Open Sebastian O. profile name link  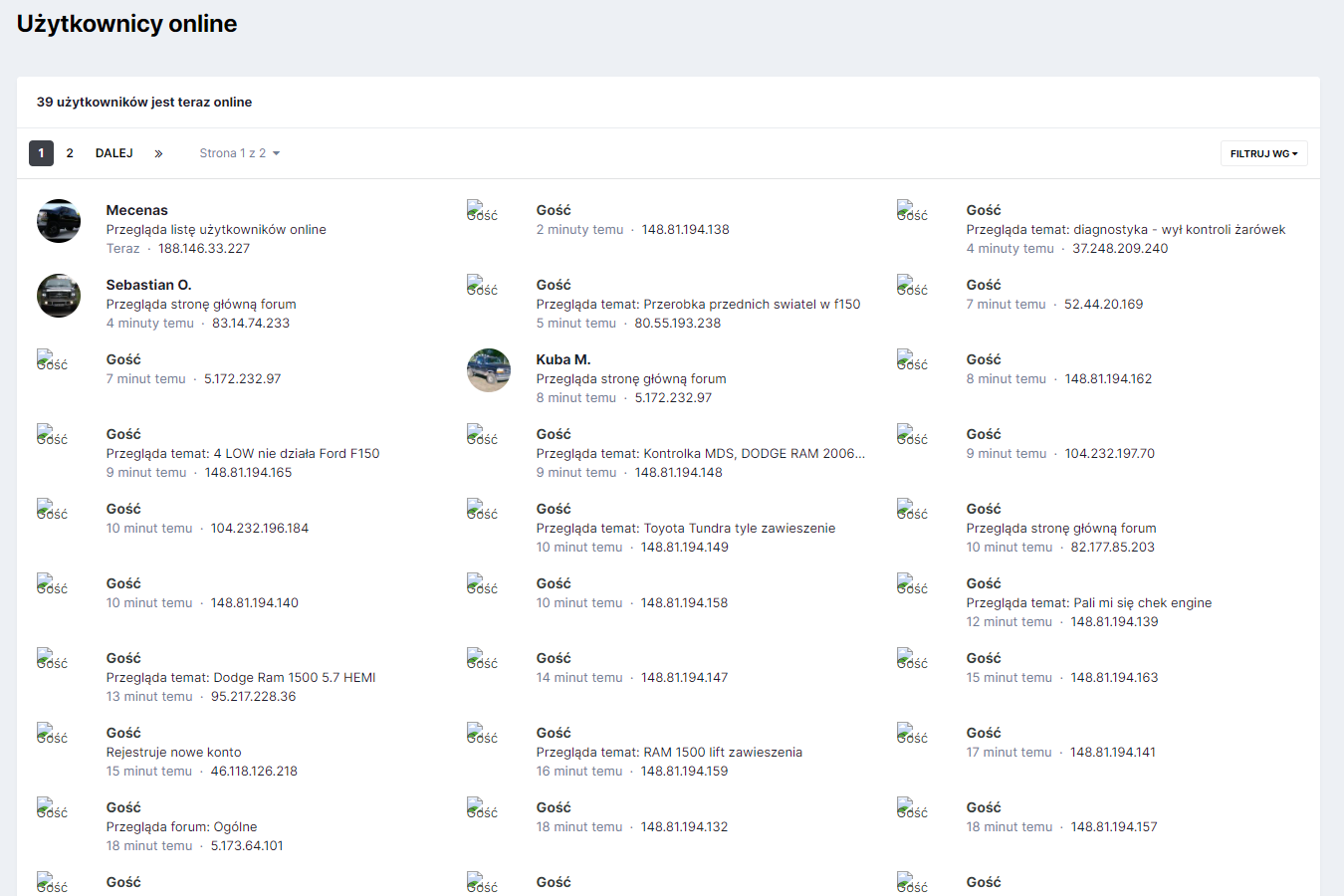point(148,285)
